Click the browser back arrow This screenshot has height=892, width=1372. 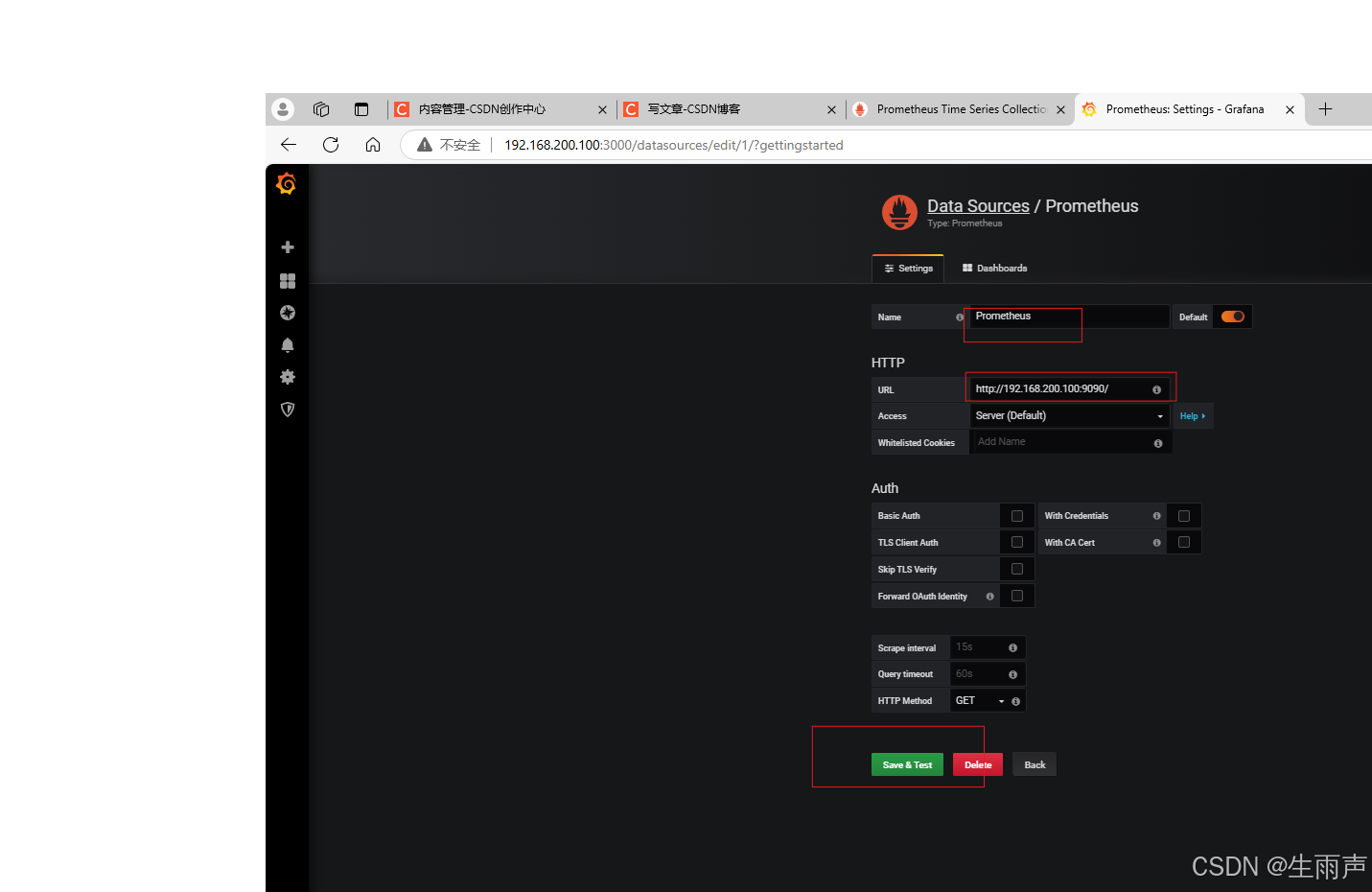point(289,145)
